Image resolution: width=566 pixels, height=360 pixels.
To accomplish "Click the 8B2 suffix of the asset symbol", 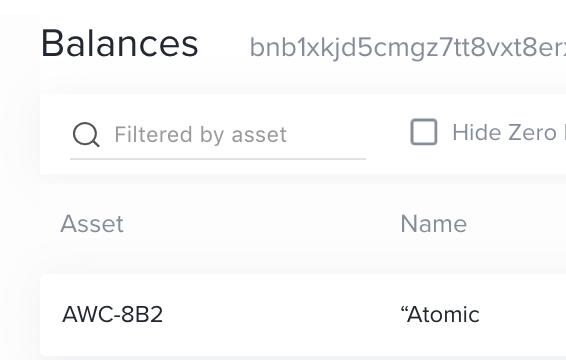I will coord(142,314).
